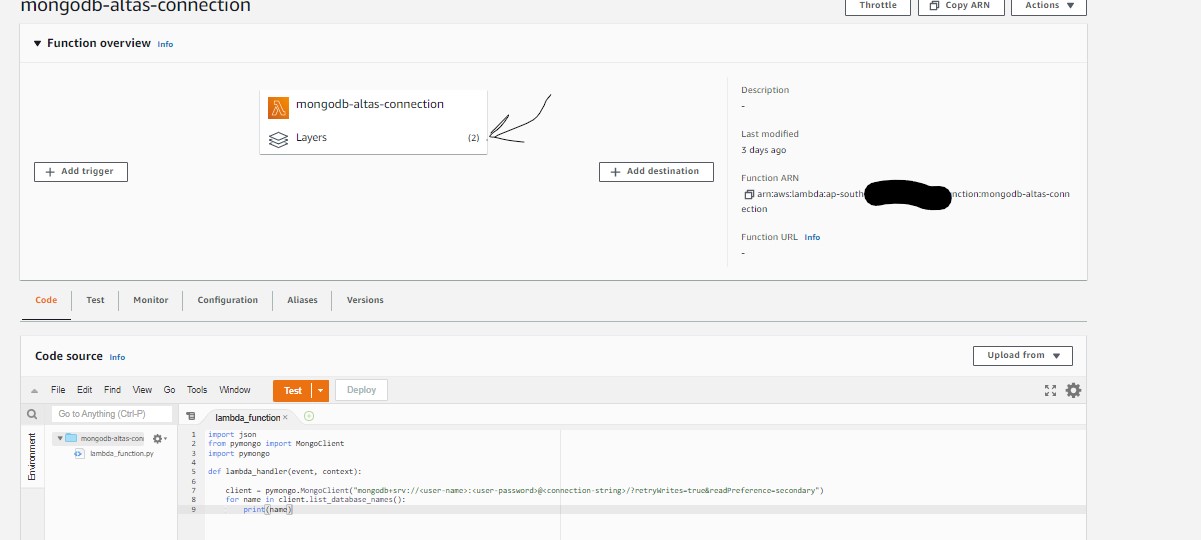Collapse the Function overview section
Screen dimensions: 1201x540
point(38,44)
